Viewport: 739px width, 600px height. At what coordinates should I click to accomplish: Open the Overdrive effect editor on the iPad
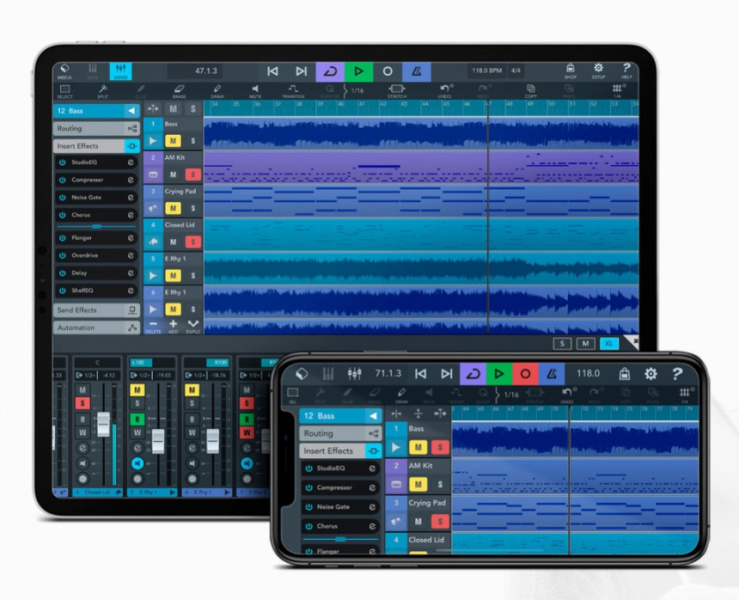tap(131, 255)
